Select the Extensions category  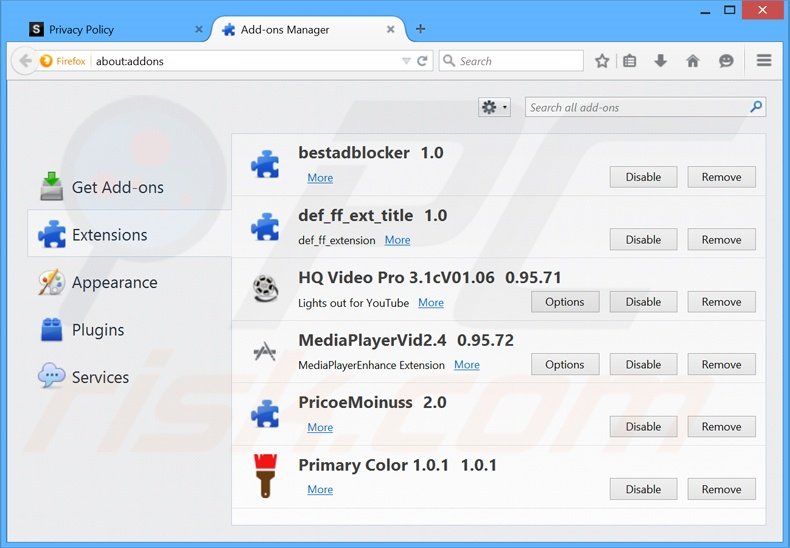pos(129,234)
